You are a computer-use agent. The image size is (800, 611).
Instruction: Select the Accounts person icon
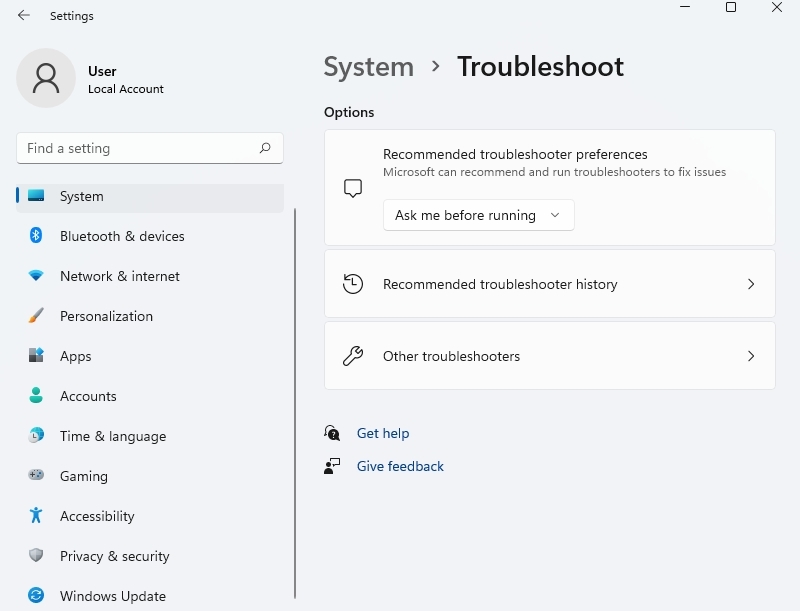(x=36, y=396)
